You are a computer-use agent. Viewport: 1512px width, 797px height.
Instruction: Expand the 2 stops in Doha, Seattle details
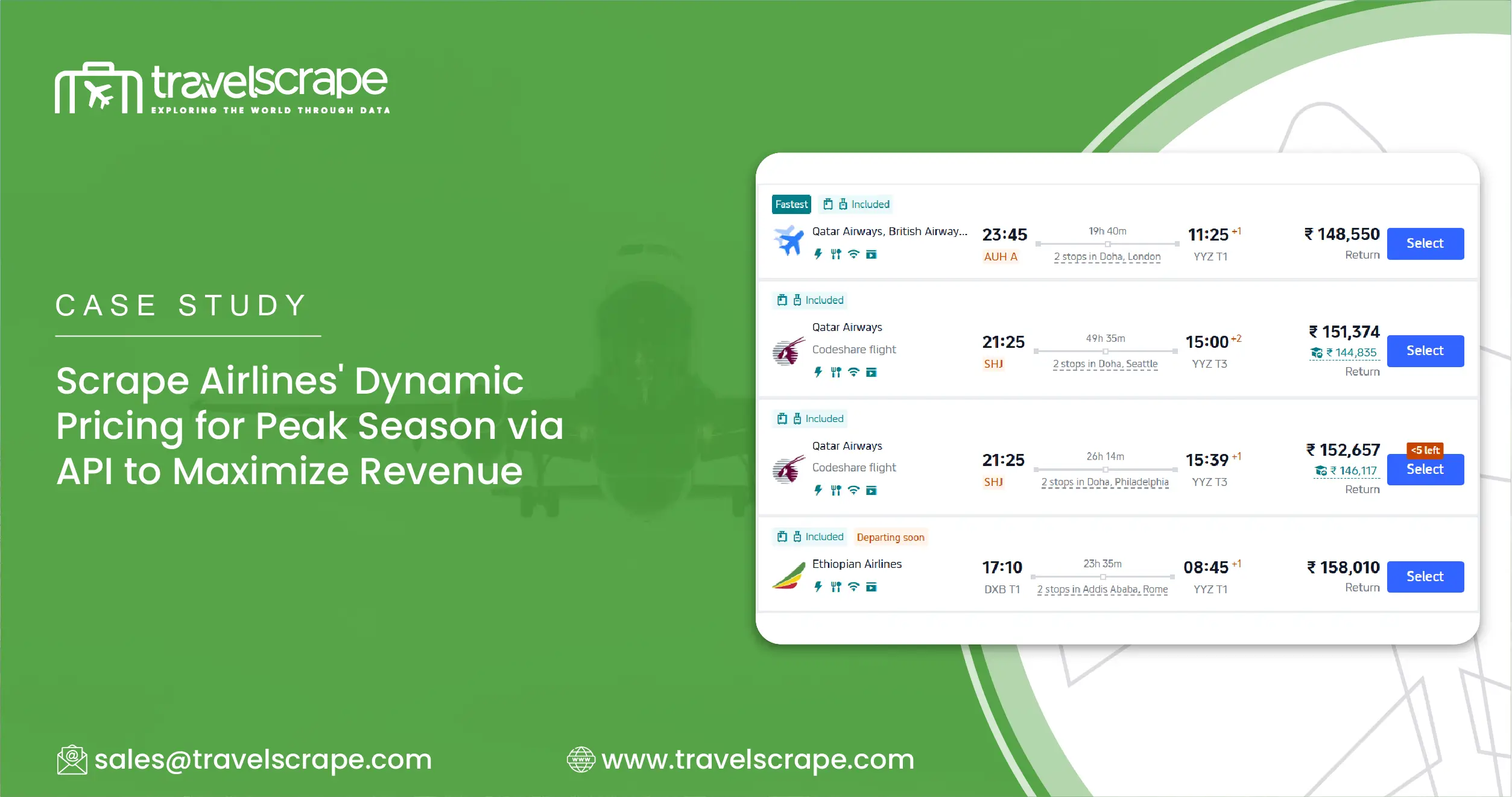(1105, 364)
